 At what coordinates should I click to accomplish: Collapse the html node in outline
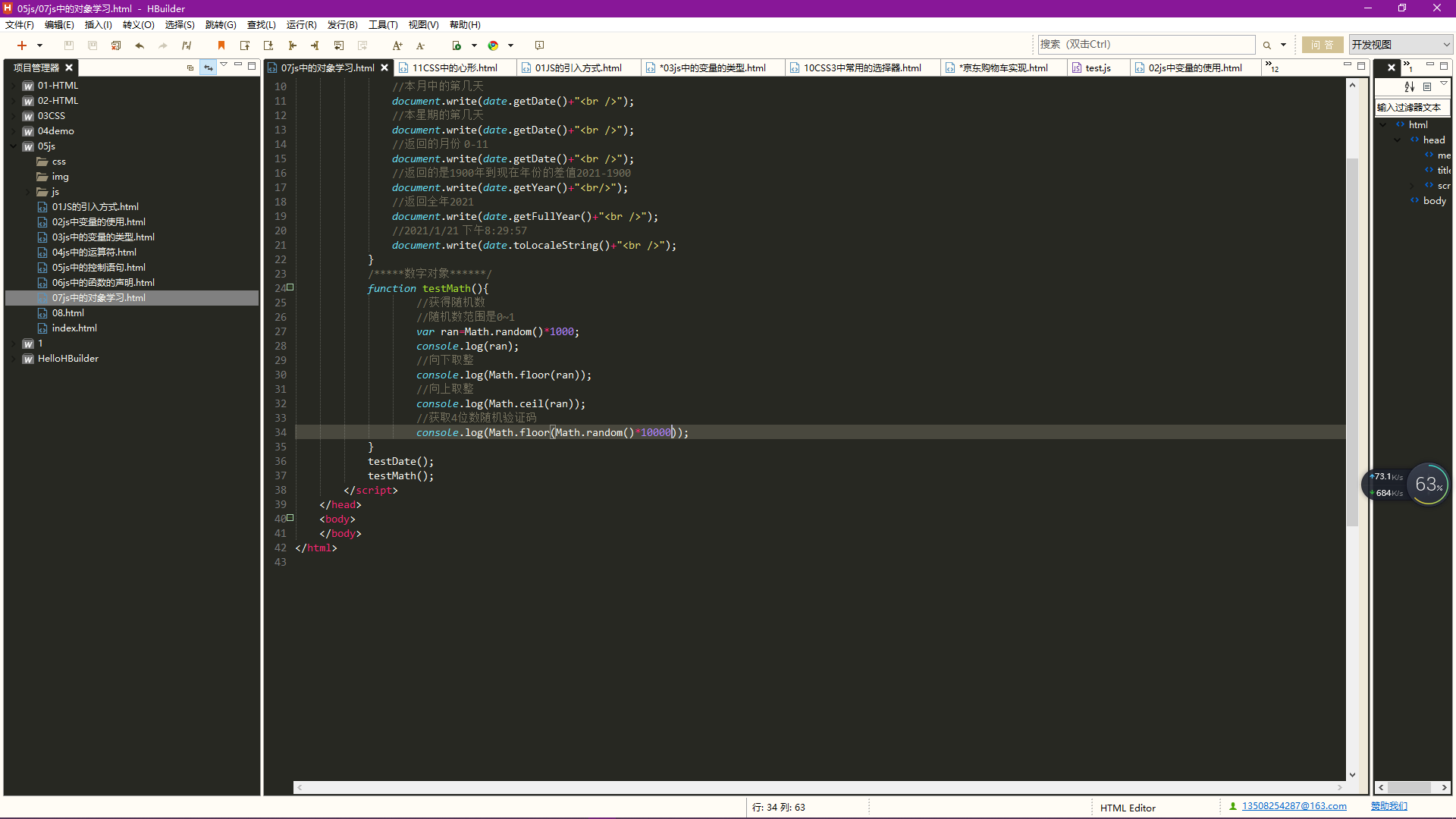pyautogui.click(x=1383, y=125)
